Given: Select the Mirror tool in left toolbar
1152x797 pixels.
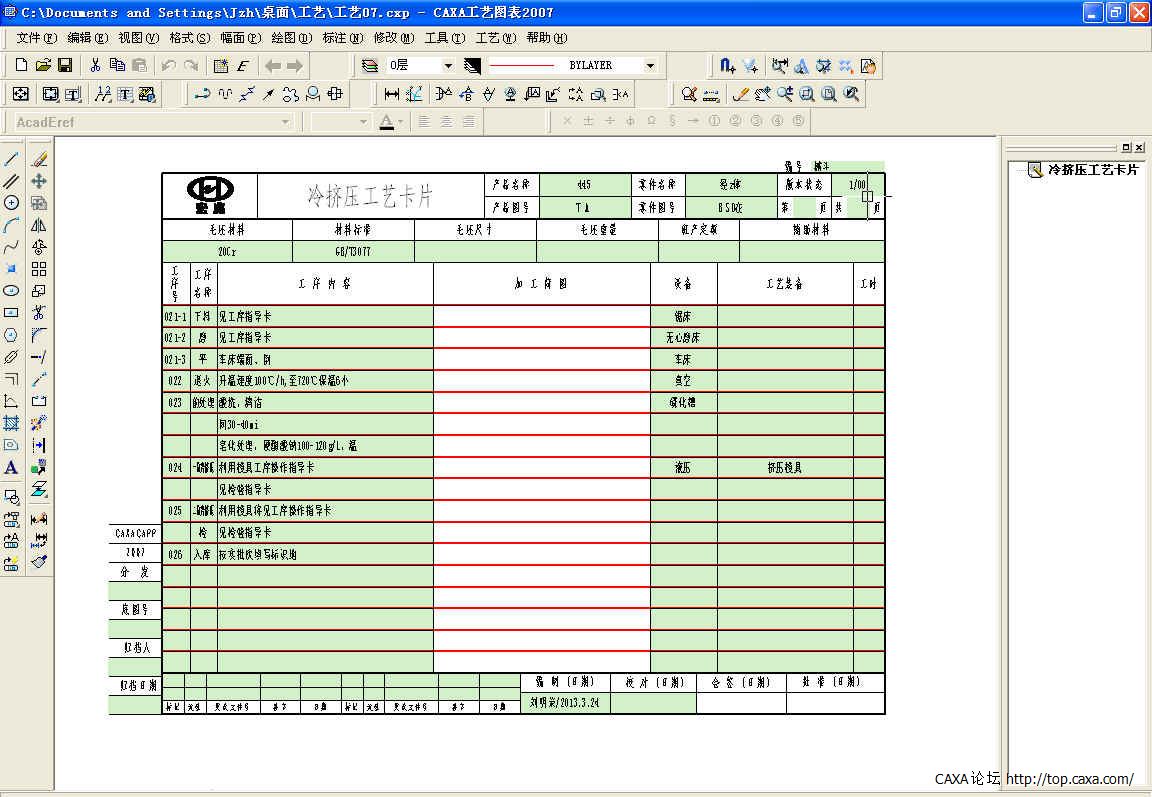Looking at the screenshot, I should point(39,225).
